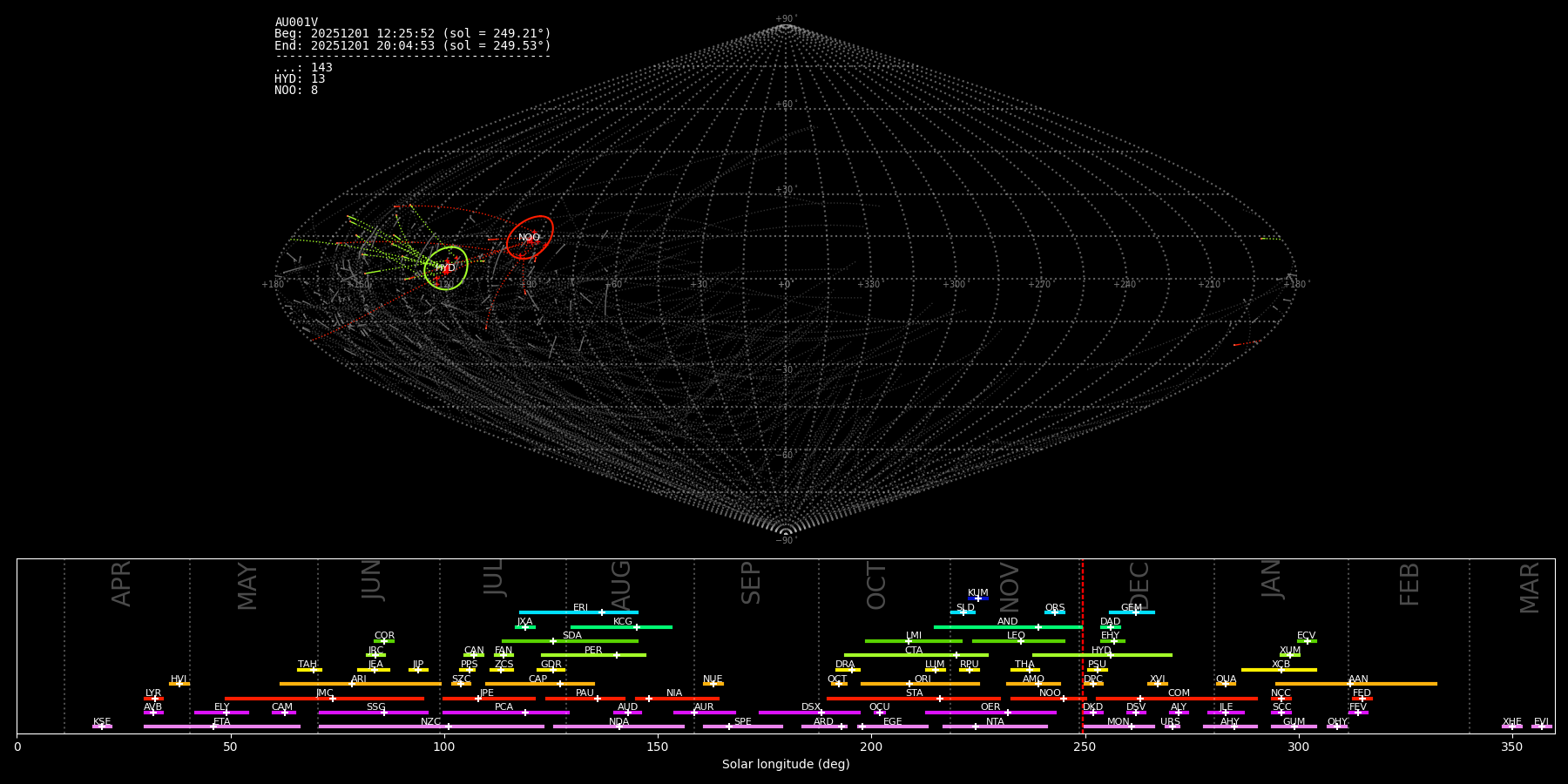
Task: Click the magenta SSG shower bar
Action: point(374,713)
